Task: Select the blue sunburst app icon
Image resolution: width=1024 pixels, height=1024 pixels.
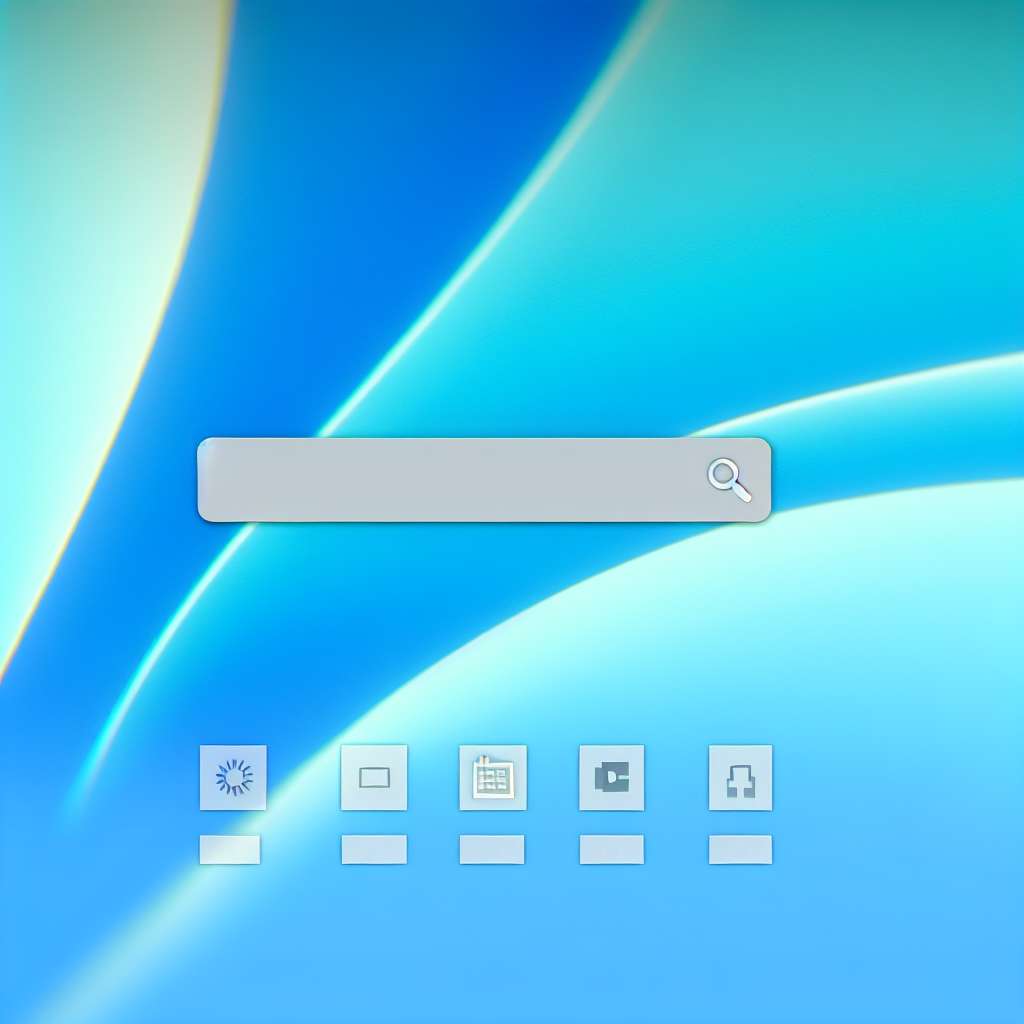Action: click(233, 776)
